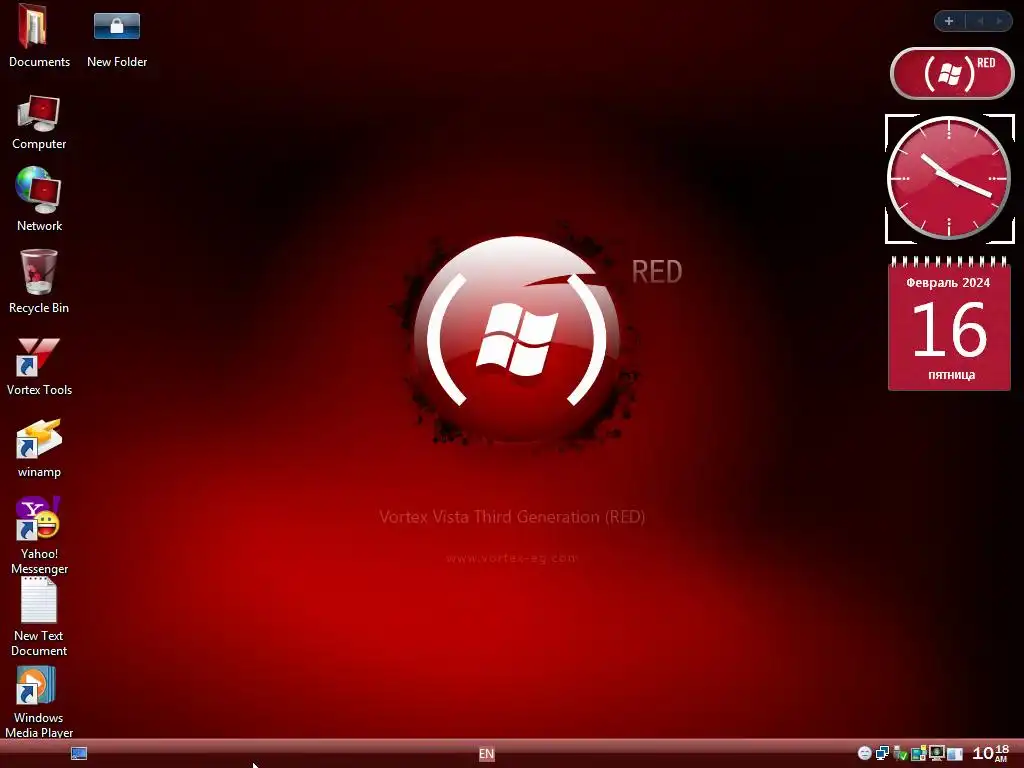Click the analog clock gadget
Viewport: 1024px width, 768px height.
point(949,178)
